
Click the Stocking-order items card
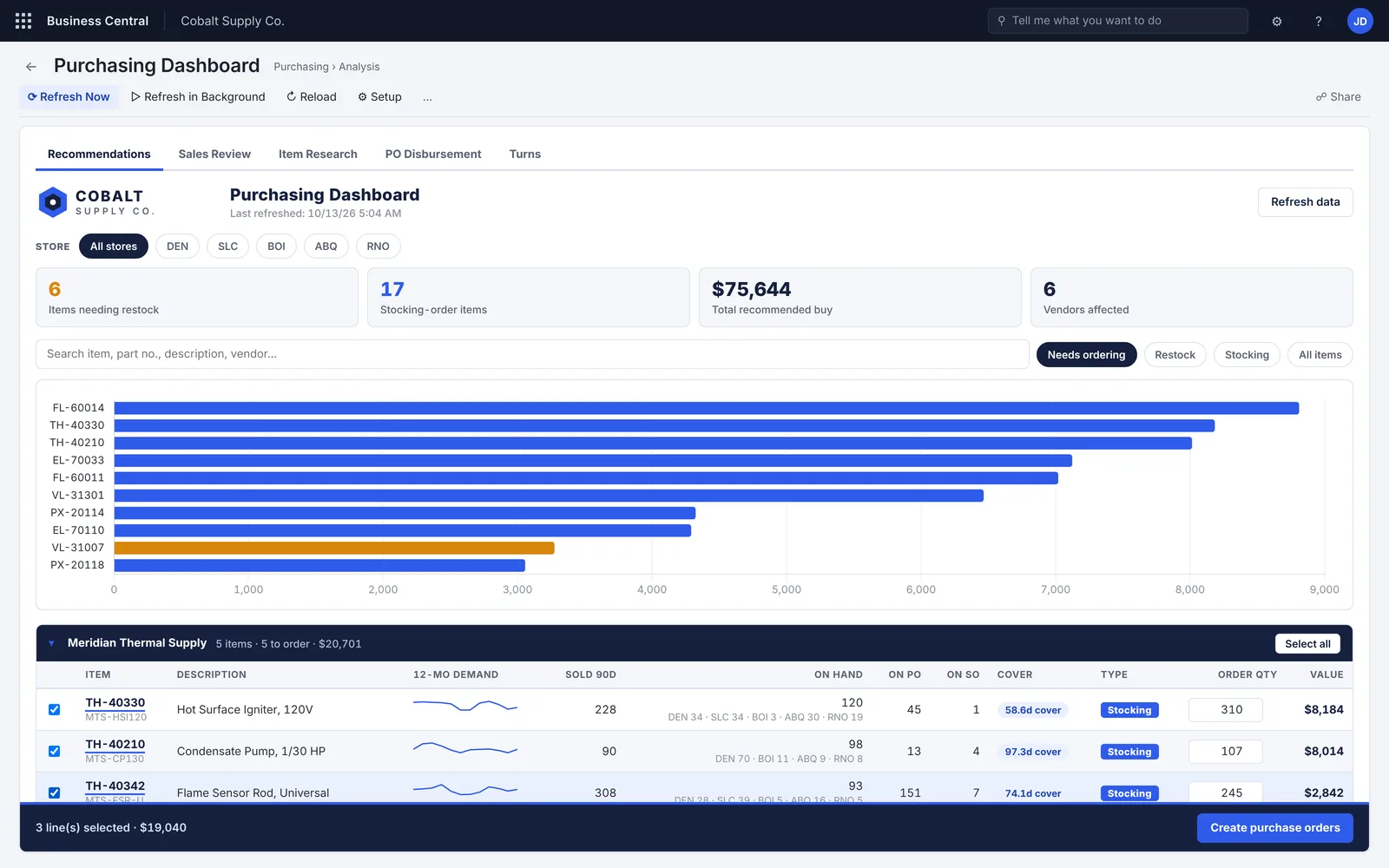(529, 297)
